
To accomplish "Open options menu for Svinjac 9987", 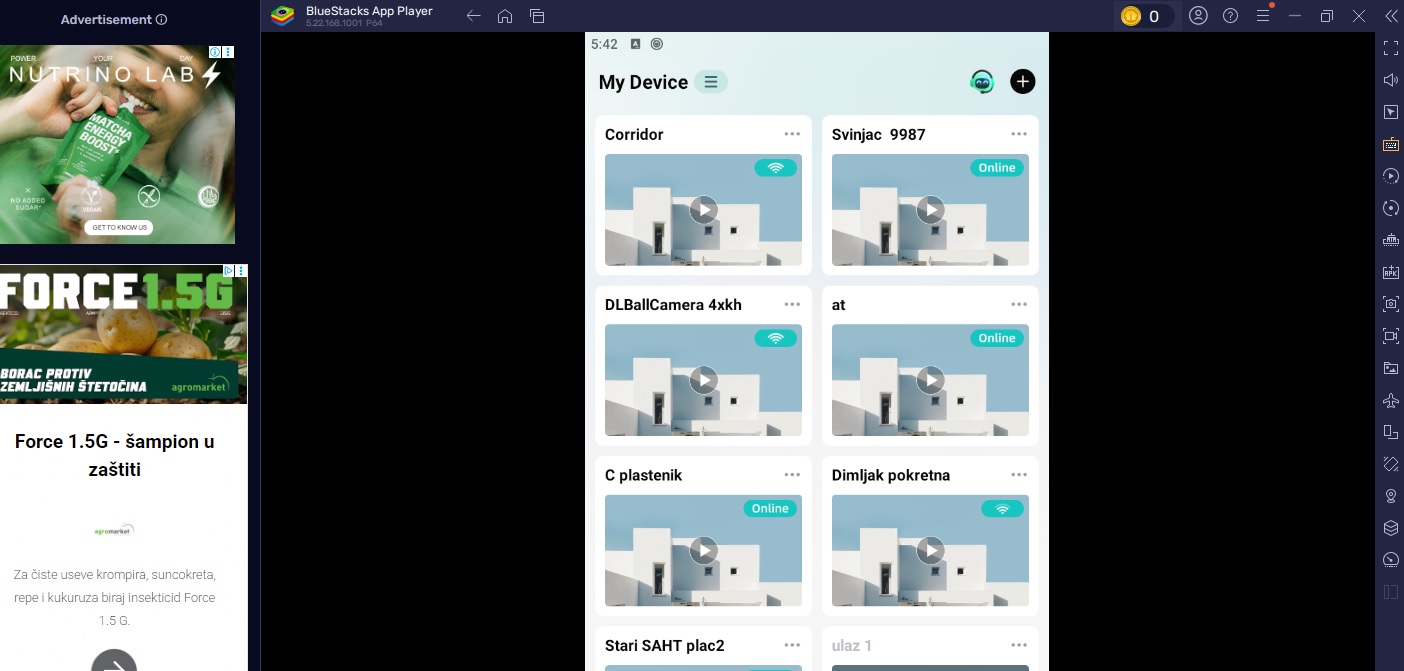I will click(1019, 134).
